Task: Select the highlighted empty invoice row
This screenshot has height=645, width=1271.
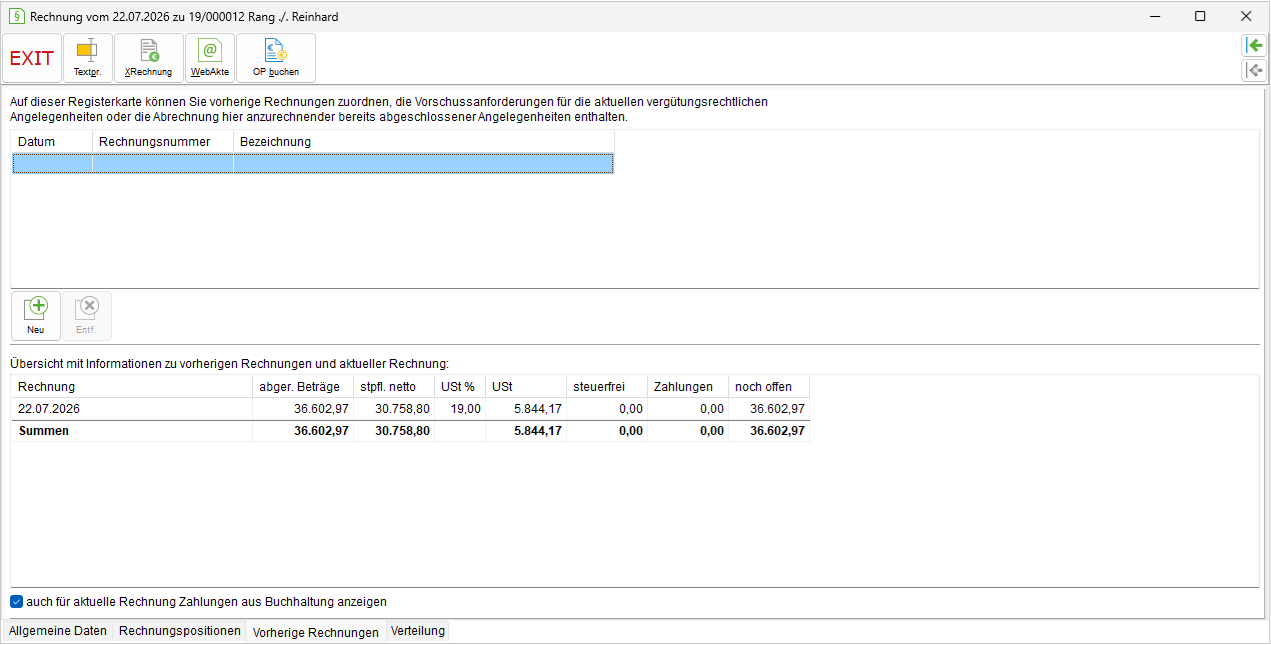Action: click(x=313, y=164)
